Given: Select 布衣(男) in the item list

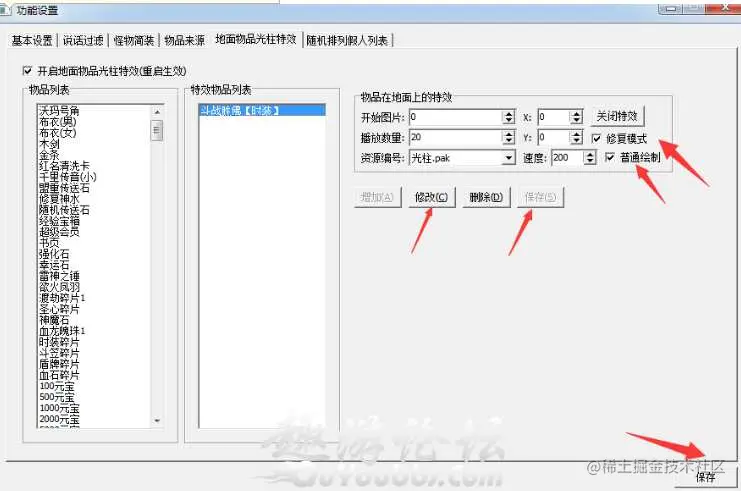Looking at the screenshot, I should [x=58, y=122].
